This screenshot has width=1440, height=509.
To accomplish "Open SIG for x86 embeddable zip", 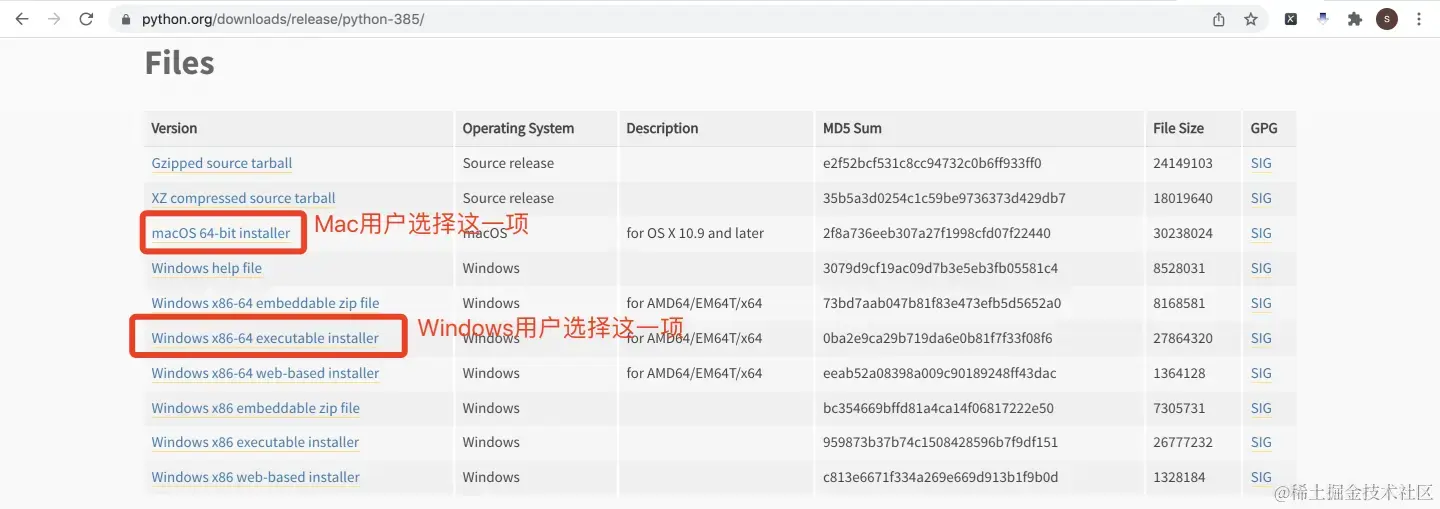I will point(1261,408).
